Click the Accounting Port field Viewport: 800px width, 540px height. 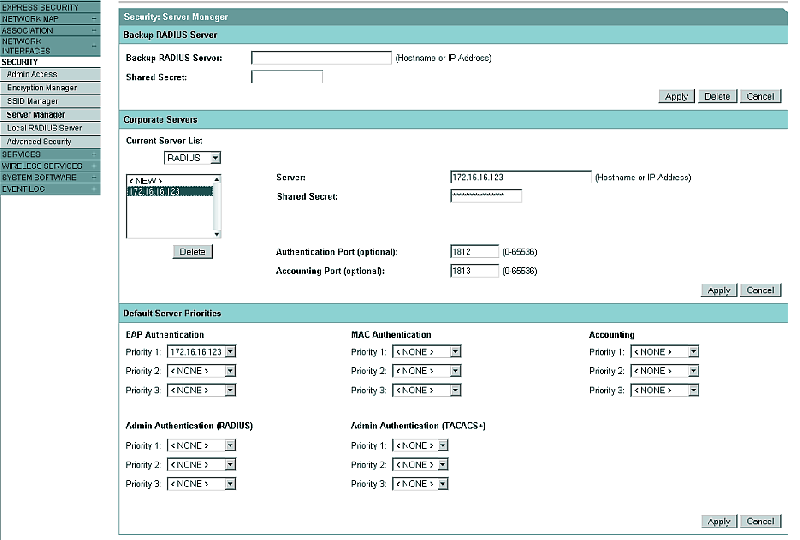pyautogui.click(x=474, y=271)
